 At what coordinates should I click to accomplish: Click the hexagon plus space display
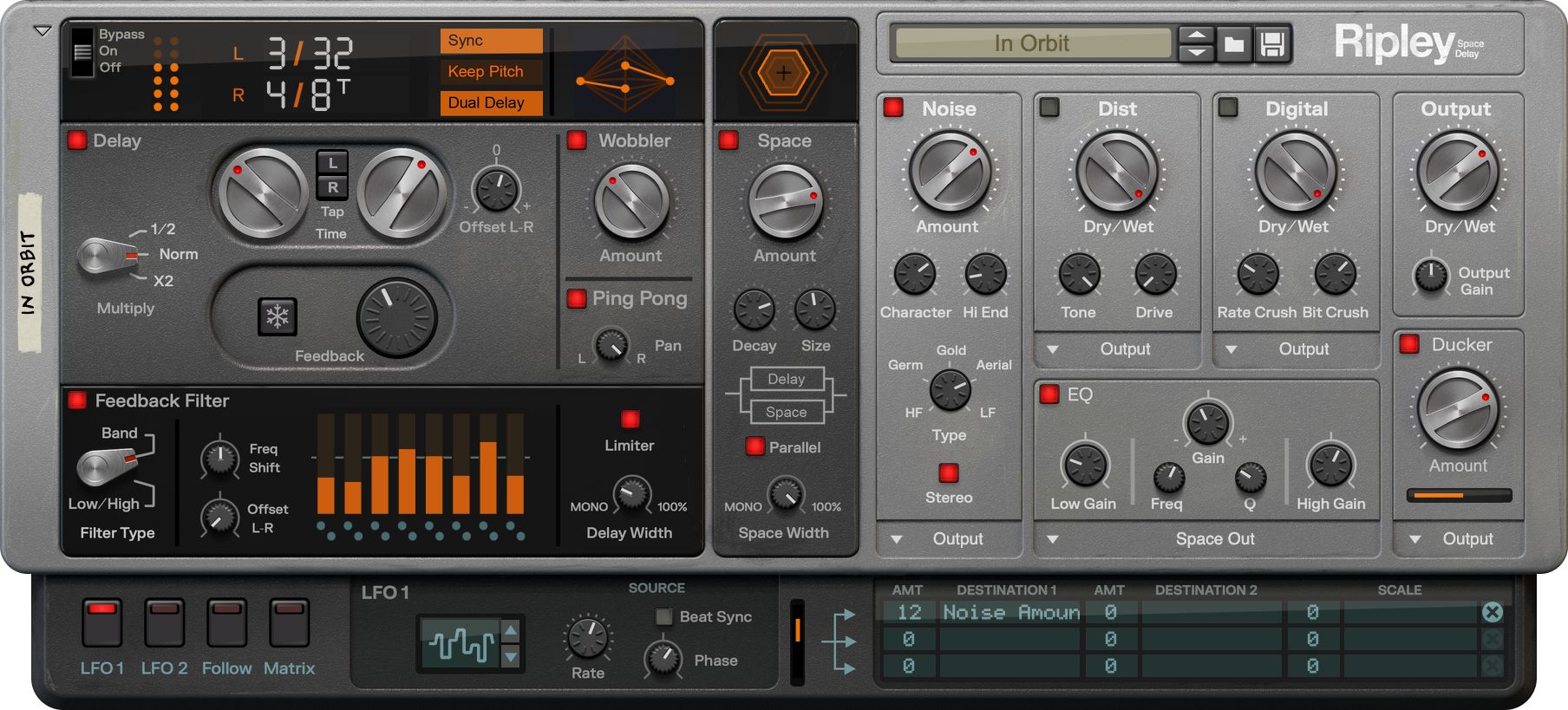(783, 73)
